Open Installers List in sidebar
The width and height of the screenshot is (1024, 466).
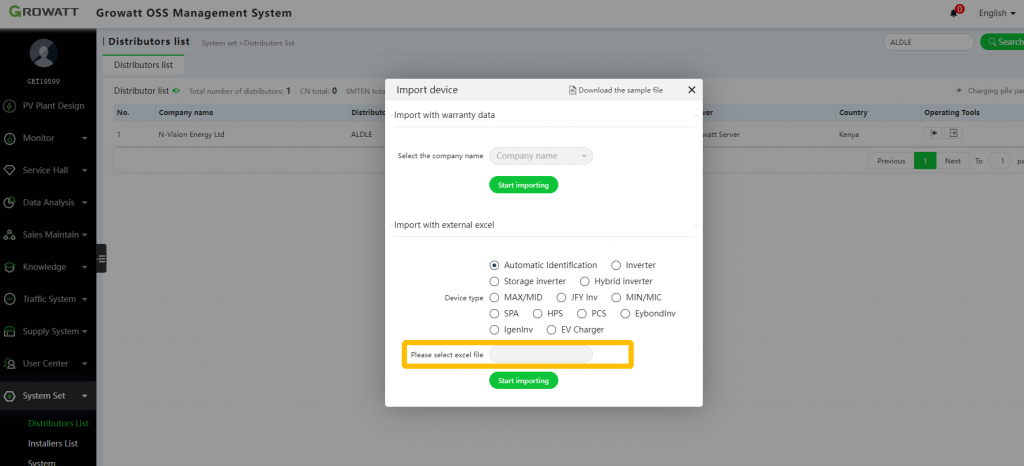(53, 444)
